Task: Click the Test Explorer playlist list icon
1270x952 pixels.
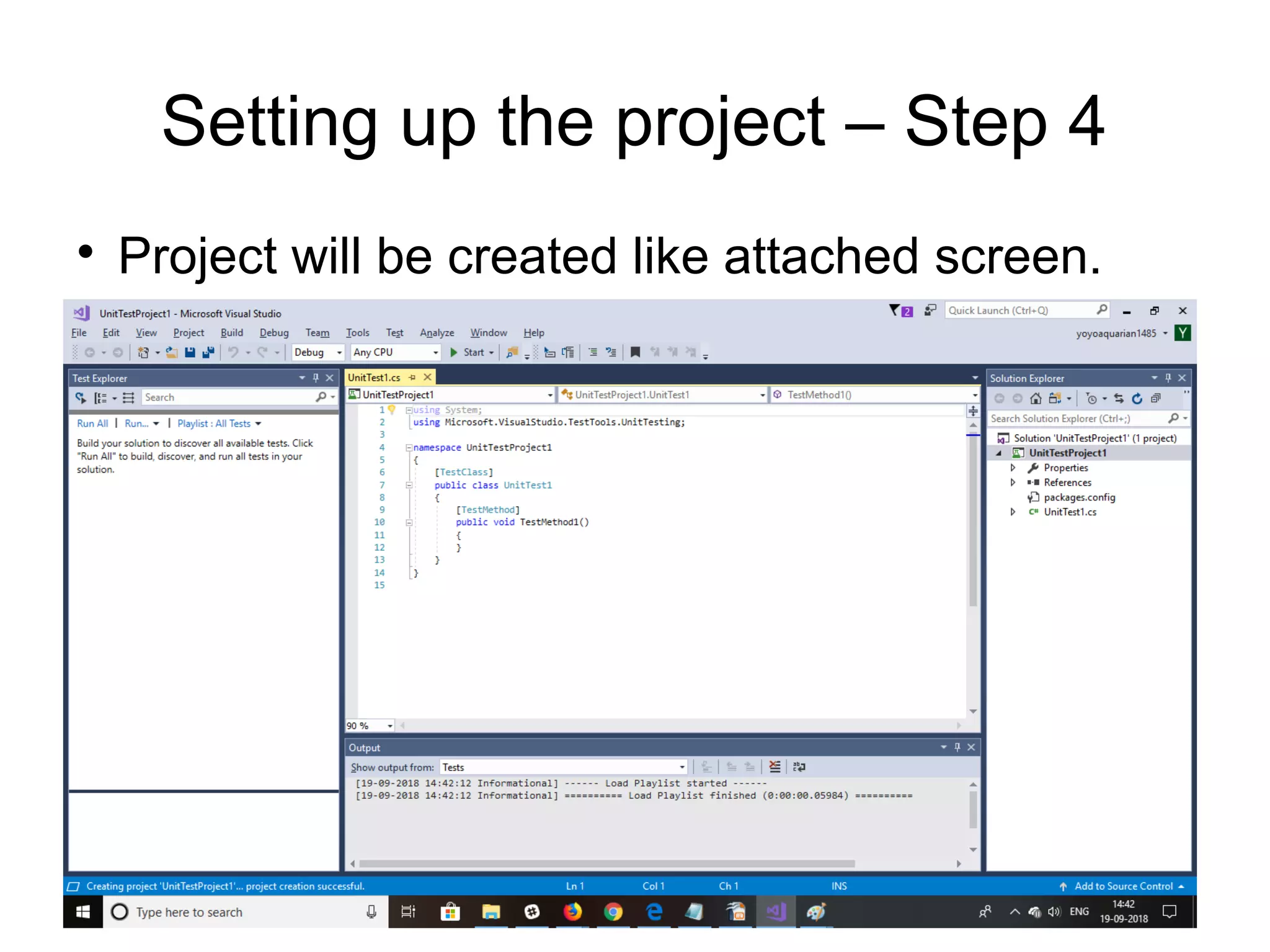Action: tap(128, 398)
